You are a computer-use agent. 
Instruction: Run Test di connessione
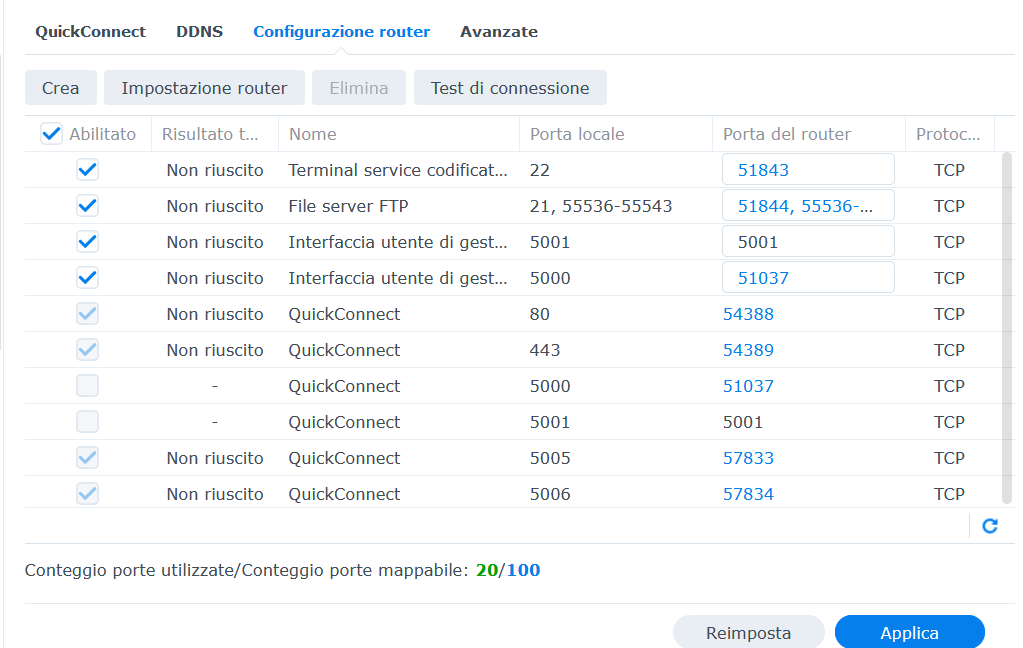[x=510, y=88]
